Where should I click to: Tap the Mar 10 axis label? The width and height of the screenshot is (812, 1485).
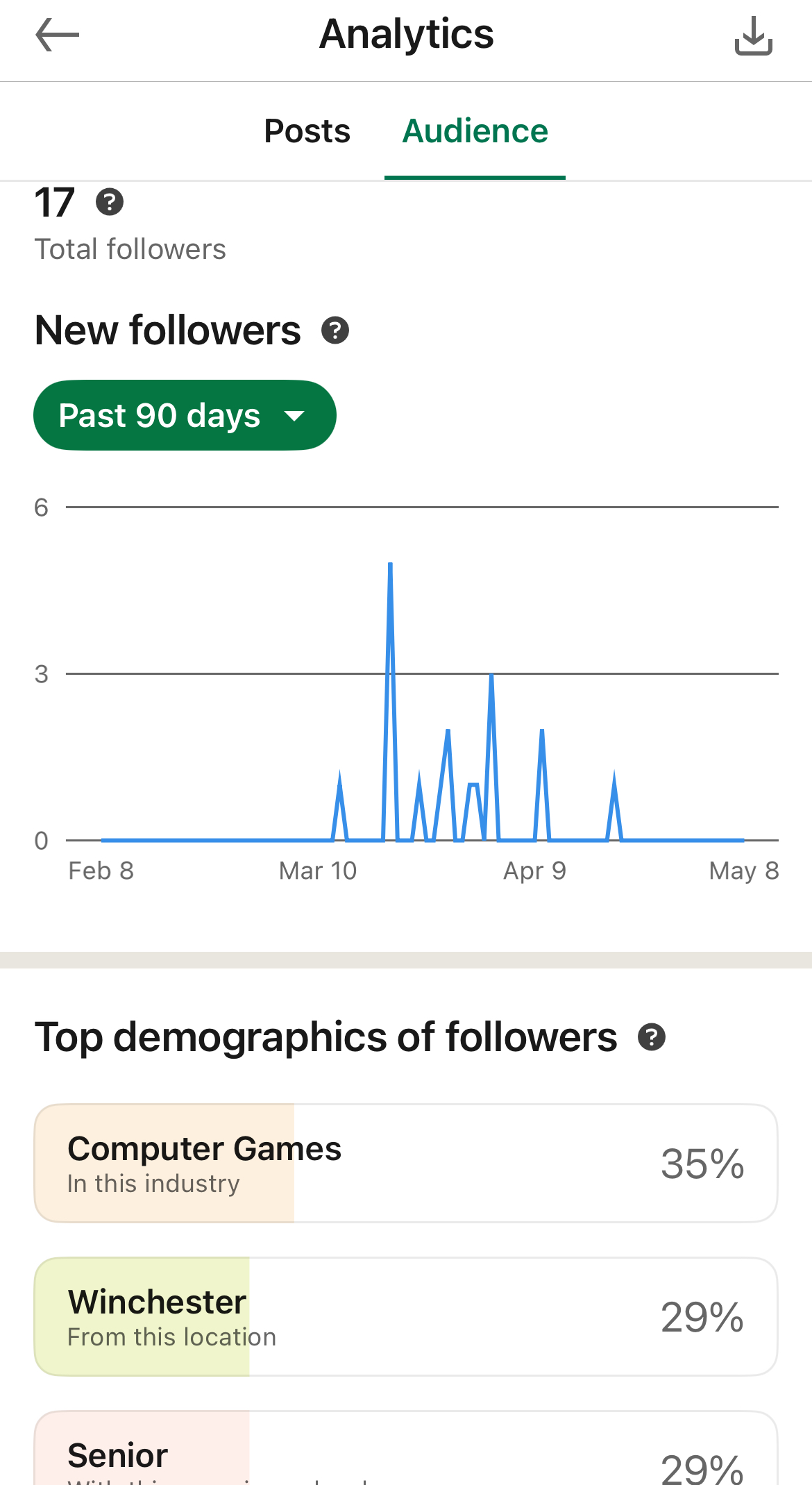[318, 871]
